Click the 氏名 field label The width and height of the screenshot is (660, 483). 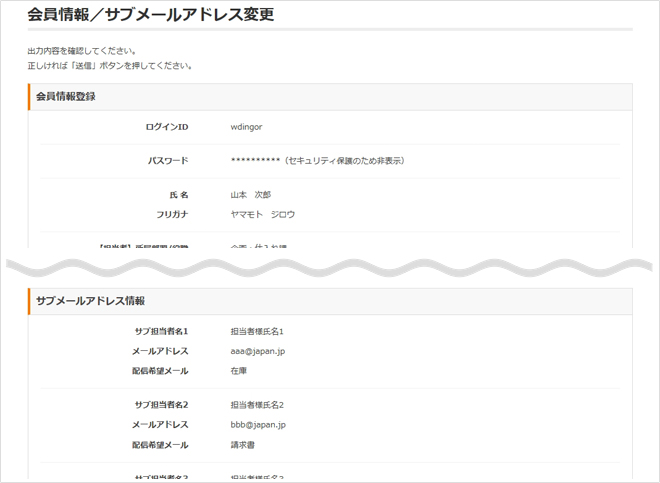point(179,195)
